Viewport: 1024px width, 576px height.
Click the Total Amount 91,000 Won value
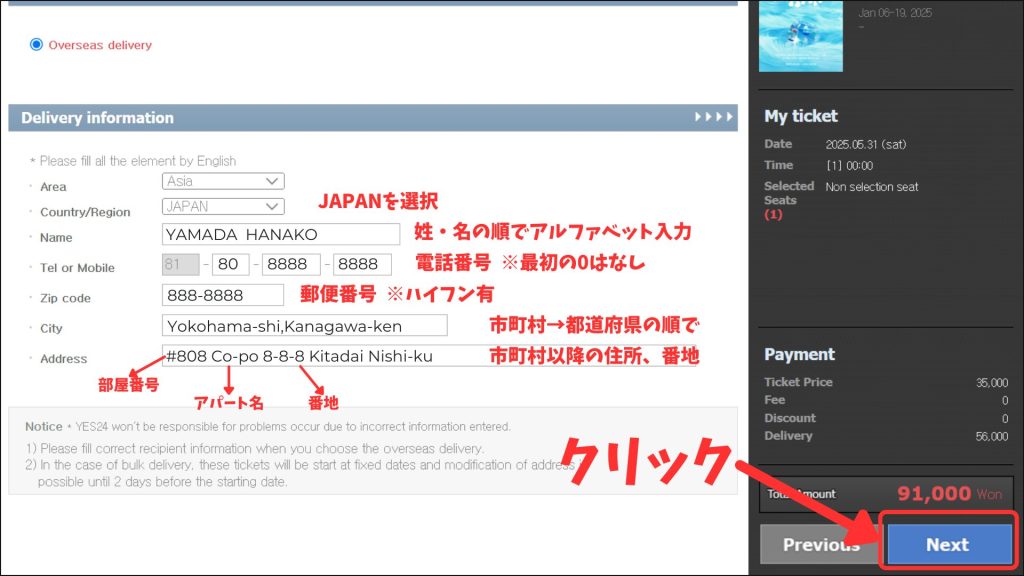point(934,493)
